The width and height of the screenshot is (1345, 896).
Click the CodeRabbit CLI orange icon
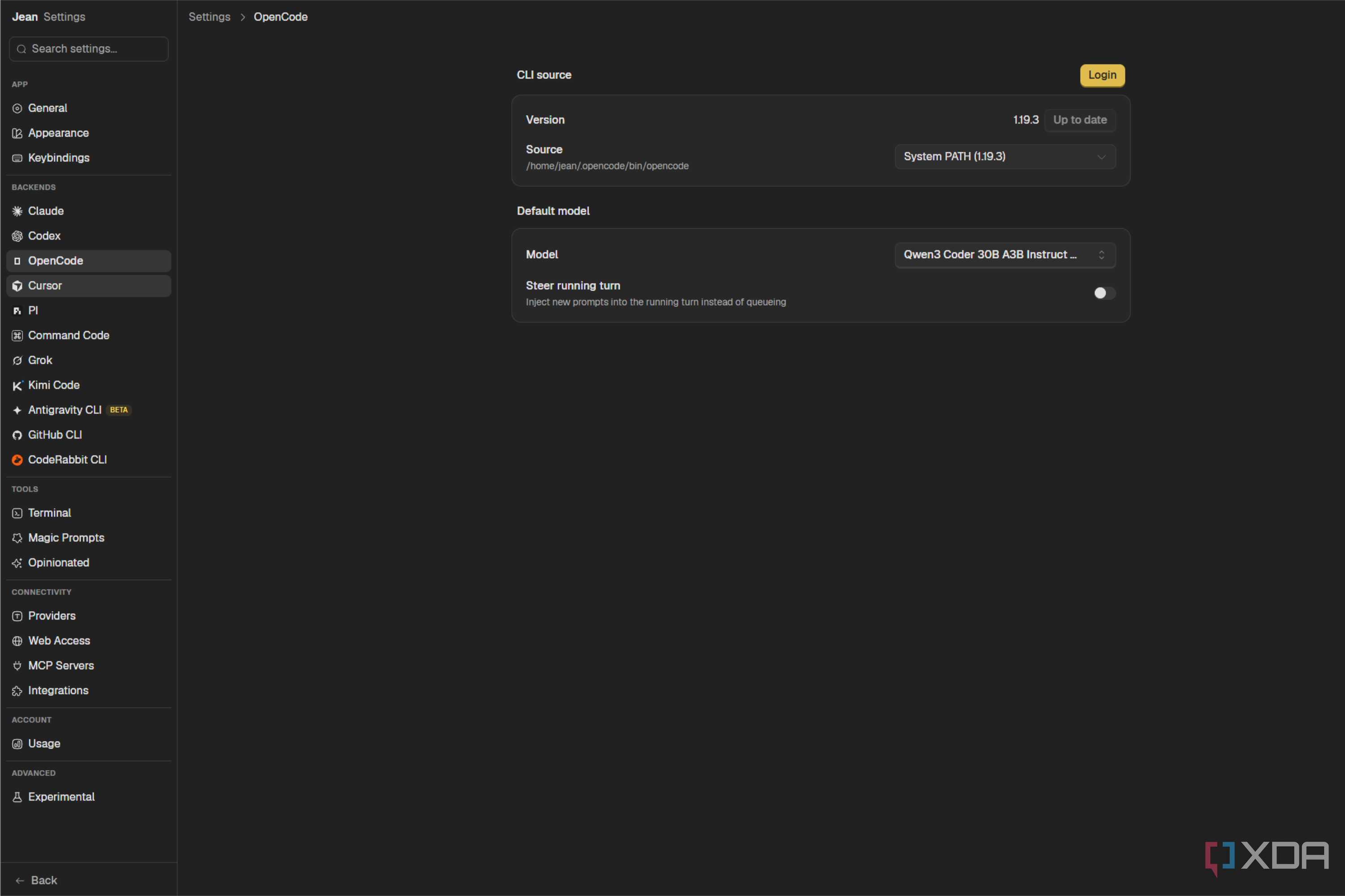pyautogui.click(x=17, y=460)
